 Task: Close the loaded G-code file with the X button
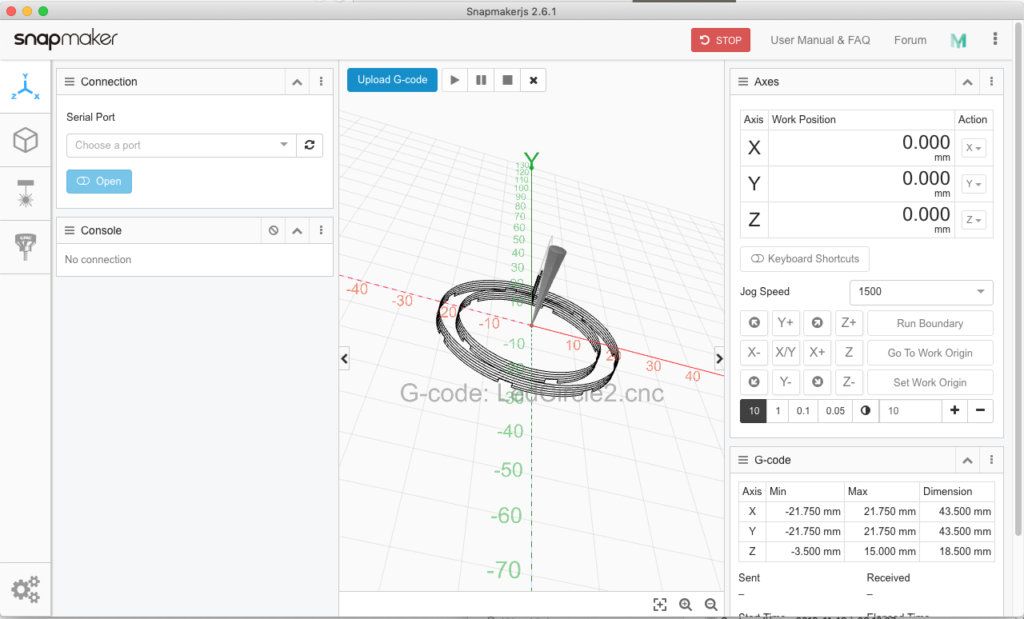(534, 80)
